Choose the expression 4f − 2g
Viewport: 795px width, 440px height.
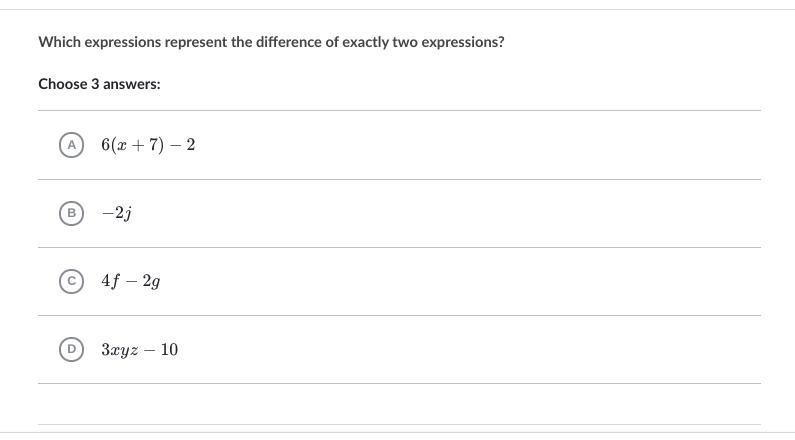click(x=131, y=281)
